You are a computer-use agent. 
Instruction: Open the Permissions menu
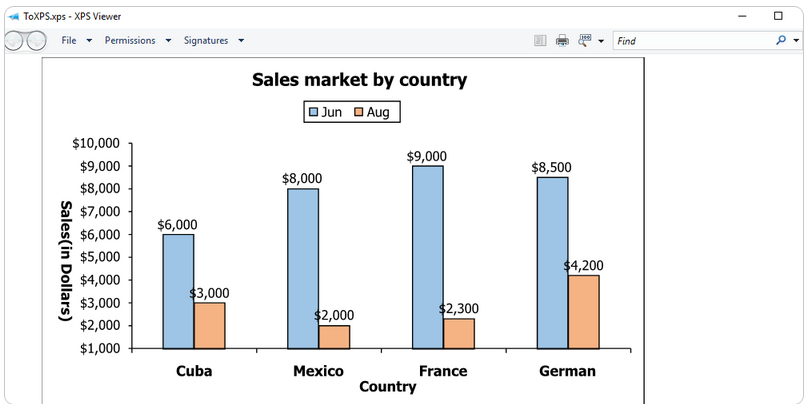click(130, 41)
